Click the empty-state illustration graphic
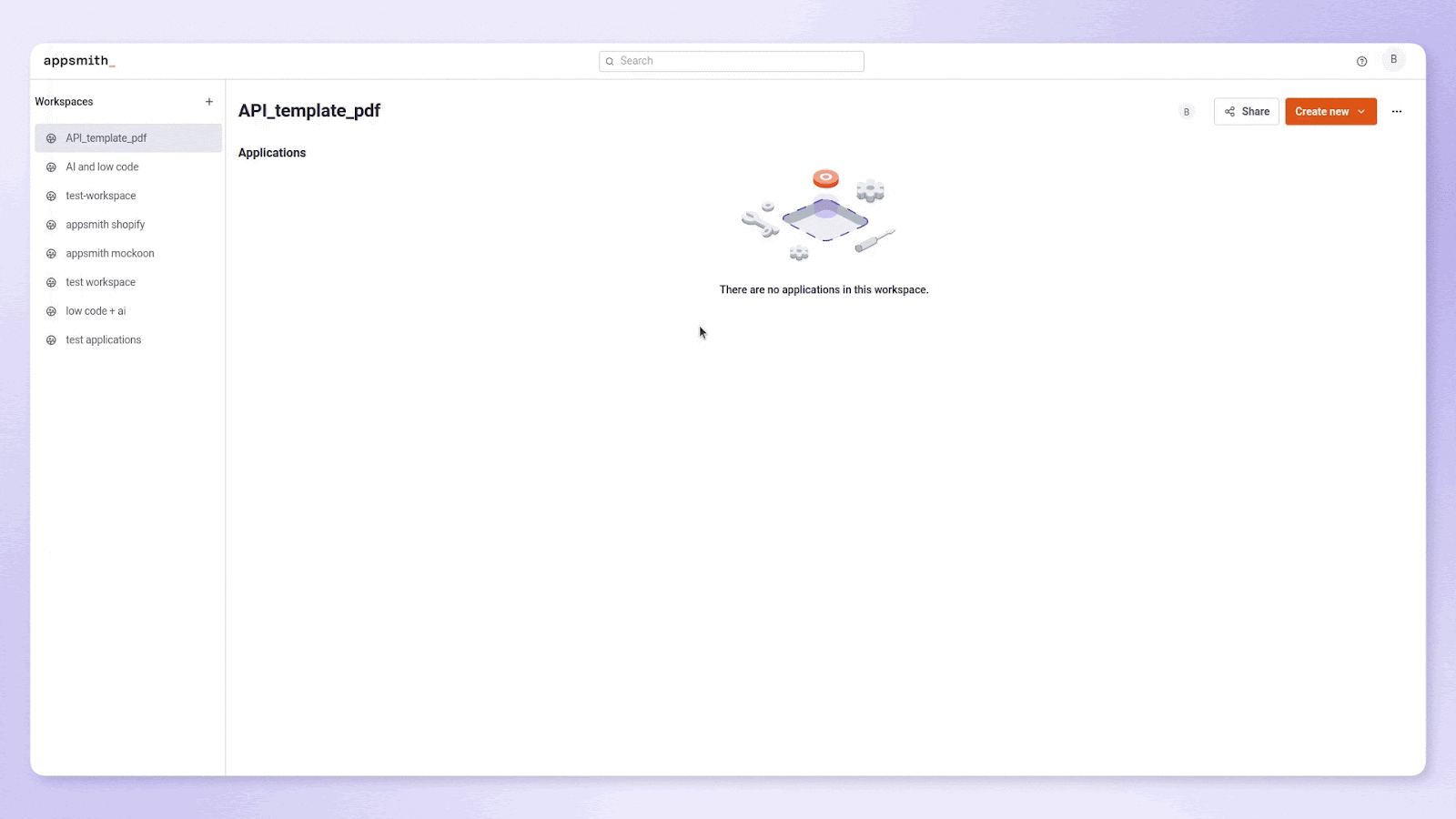1456x819 pixels. (824, 214)
